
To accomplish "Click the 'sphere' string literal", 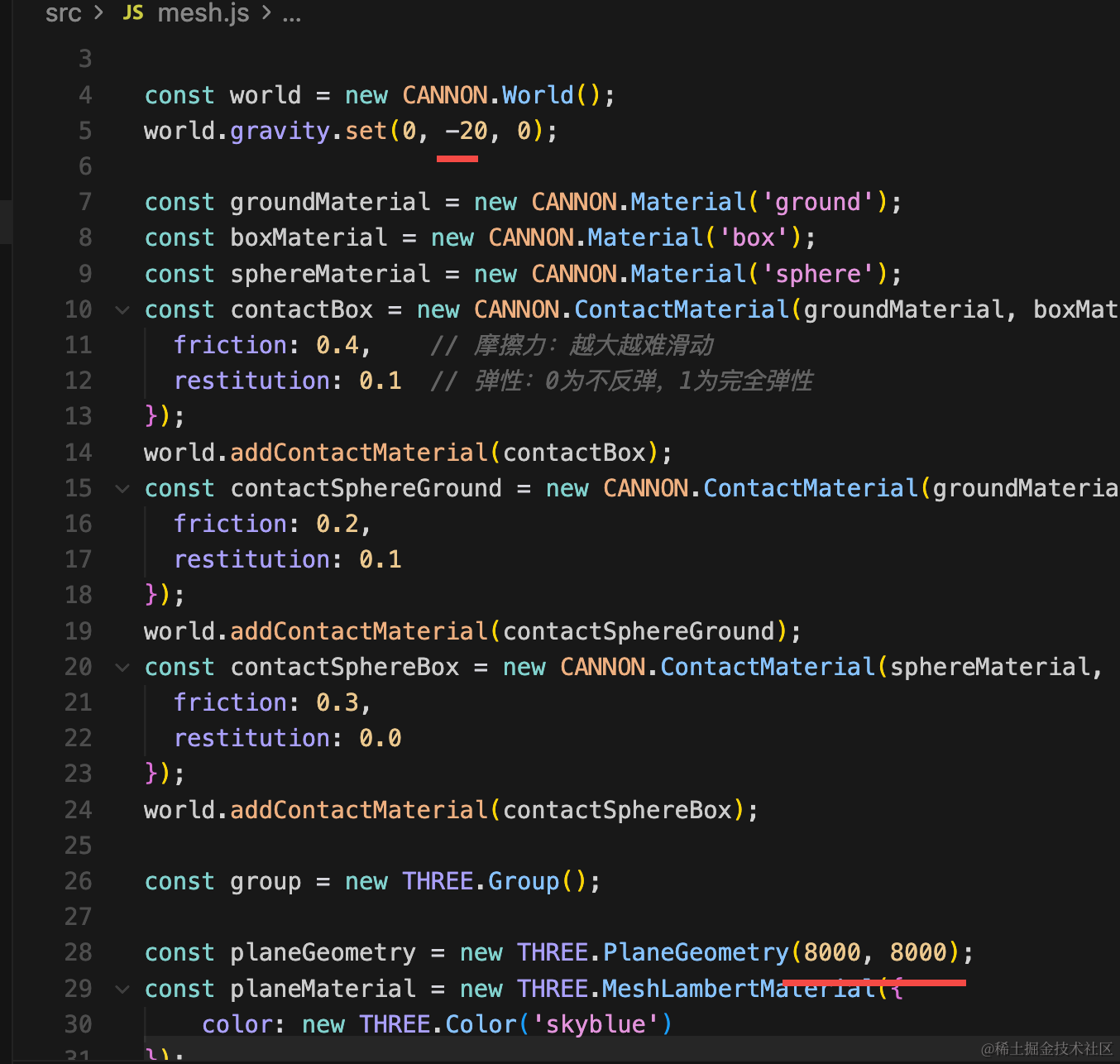I will (818, 274).
